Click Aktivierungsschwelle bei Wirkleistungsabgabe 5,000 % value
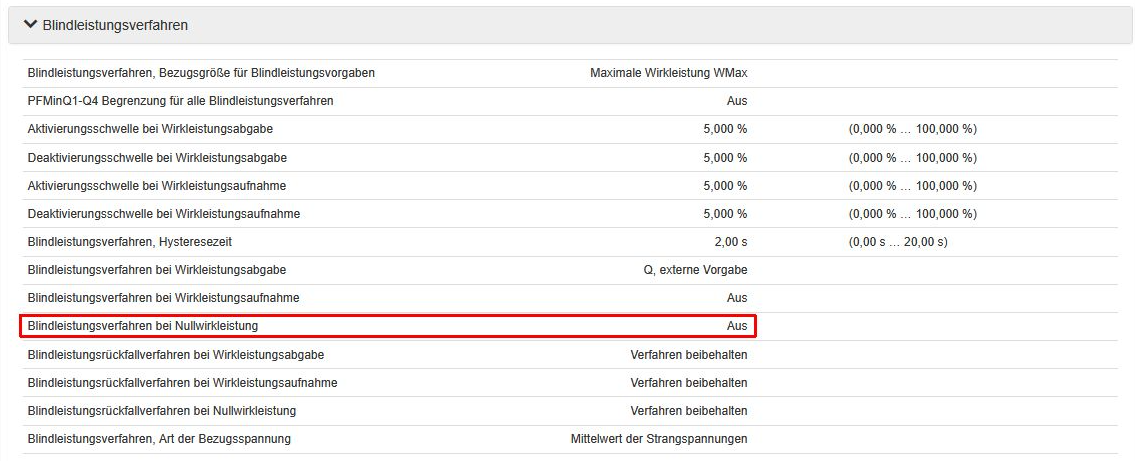1135x461 pixels. click(725, 129)
